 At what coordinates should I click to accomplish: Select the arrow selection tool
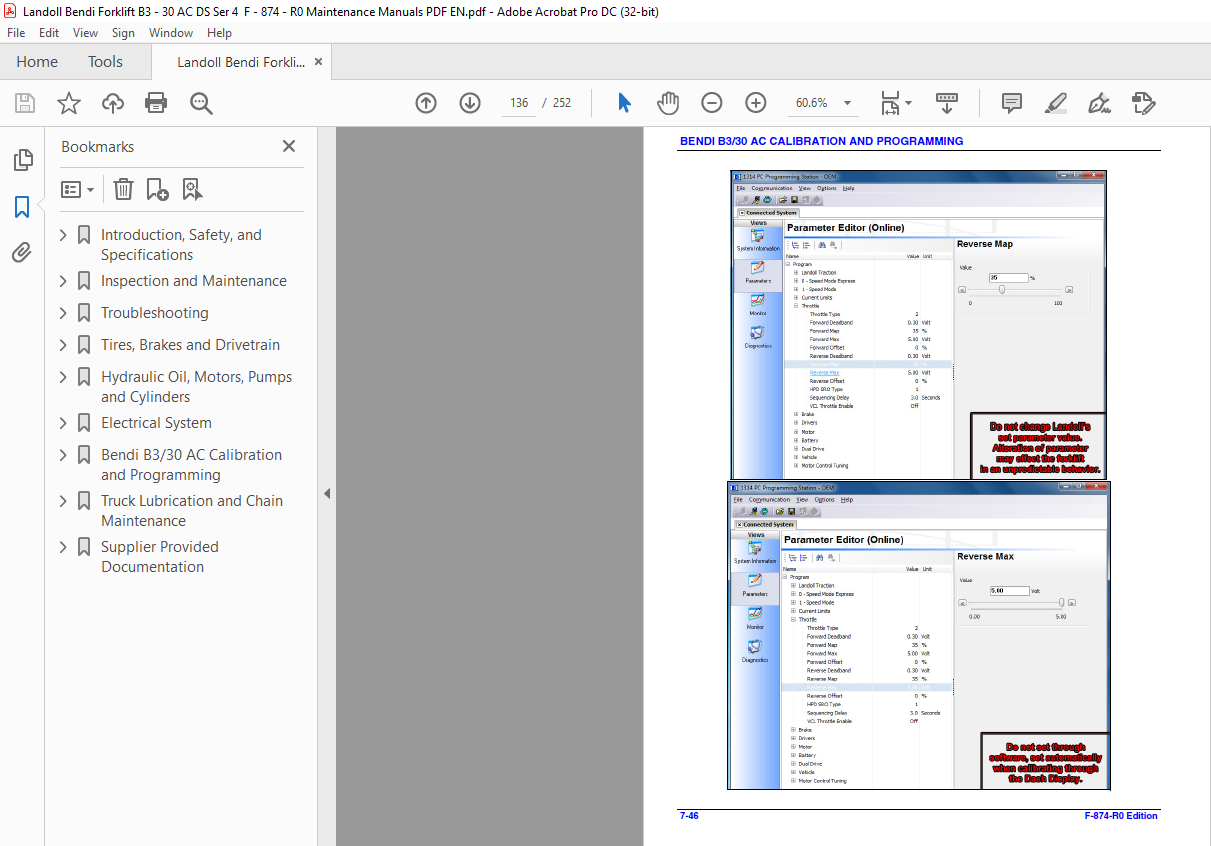[624, 103]
